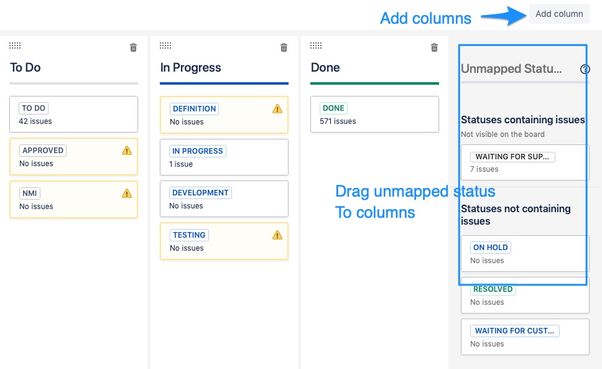
Task: Click the DONE status card with 571 issues
Action: 375,114
